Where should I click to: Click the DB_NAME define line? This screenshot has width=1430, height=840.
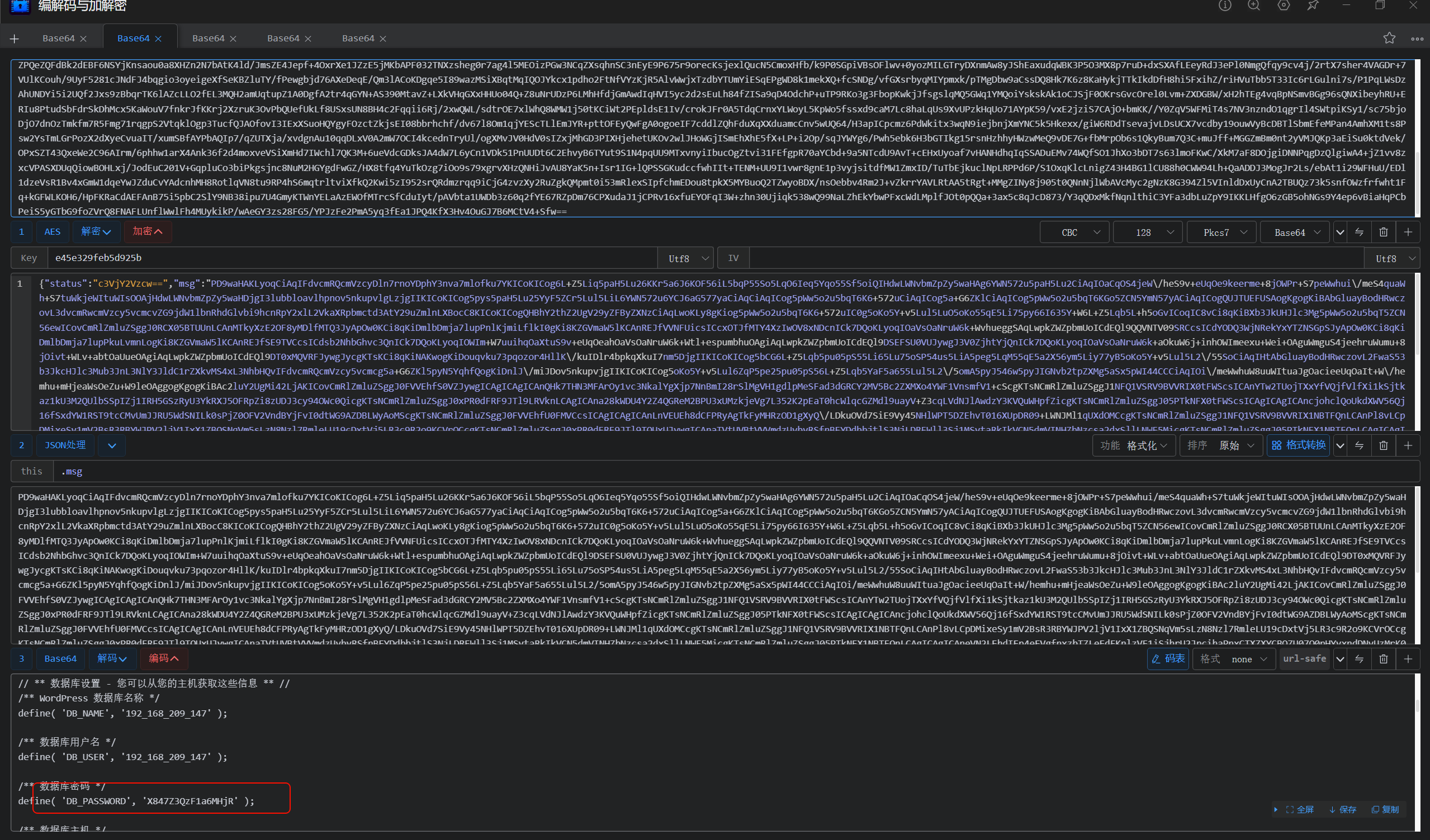[x=122, y=713]
